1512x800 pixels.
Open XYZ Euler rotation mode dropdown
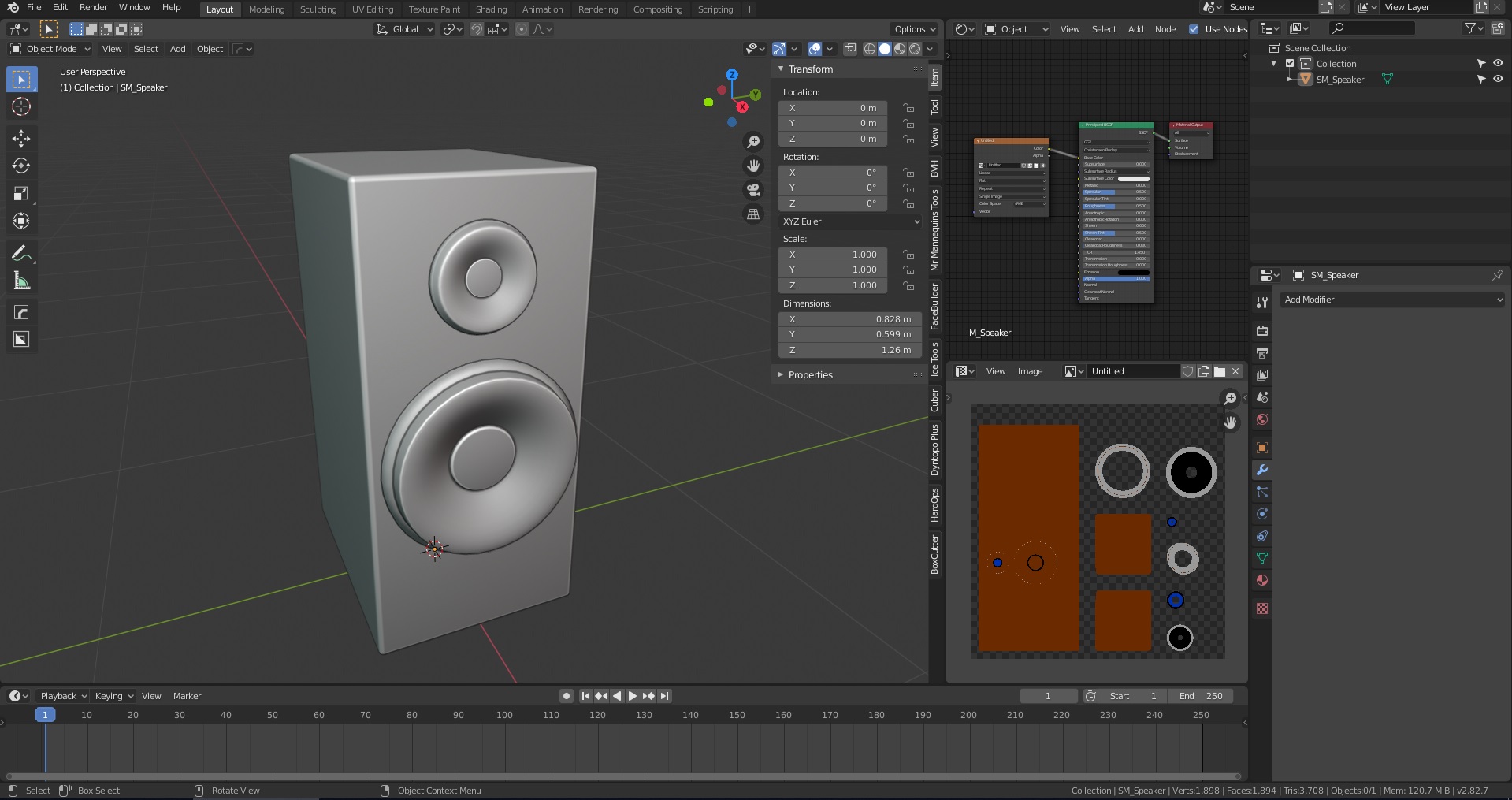(x=850, y=221)
